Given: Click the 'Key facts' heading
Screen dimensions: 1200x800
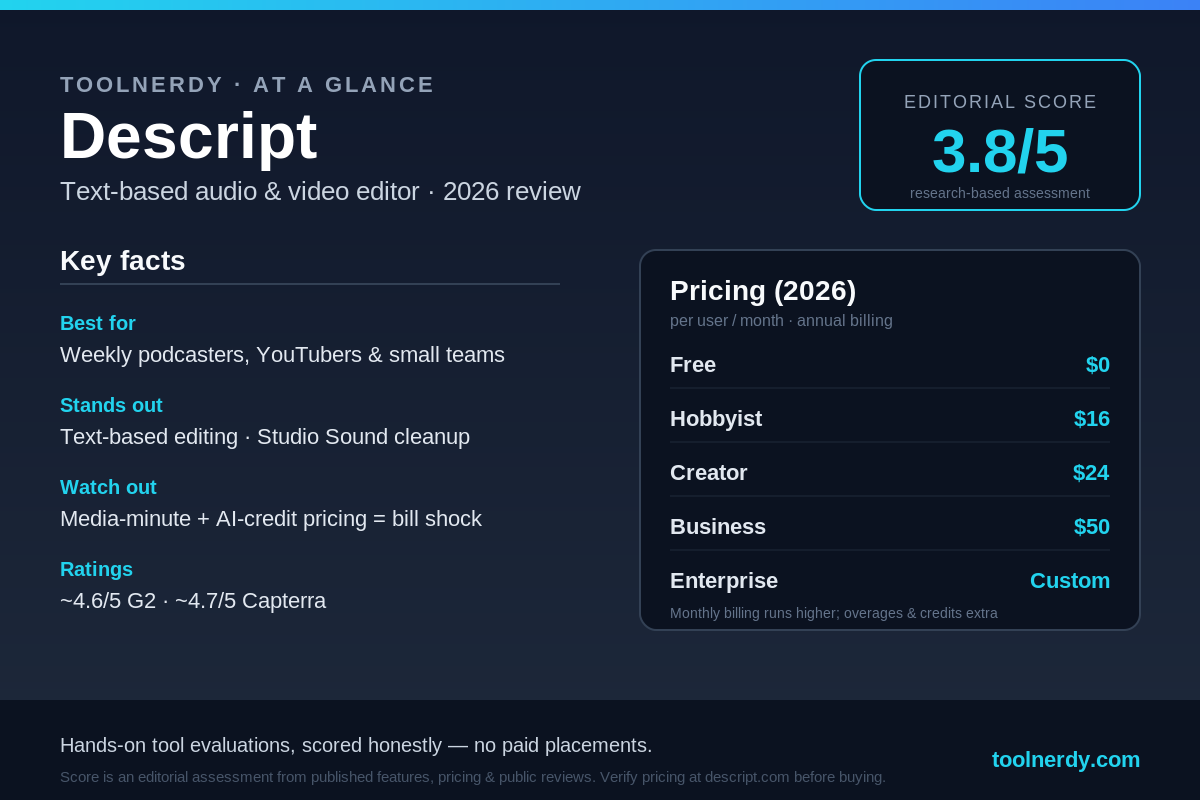Looking at the screenshot, I should (123, 261).
